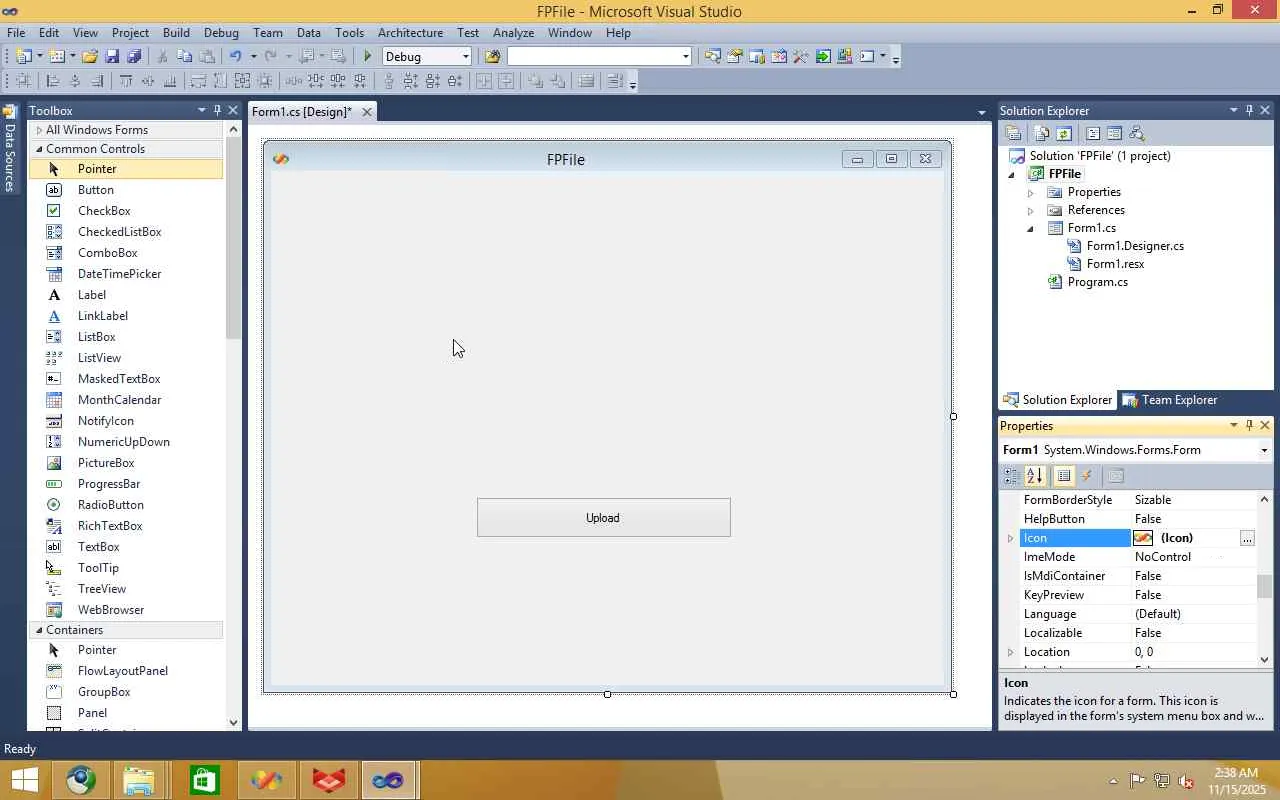Open the file explorer taskbar icon
The width and height of the screenshot is (1280, 800).
click(x=139, y=780)
